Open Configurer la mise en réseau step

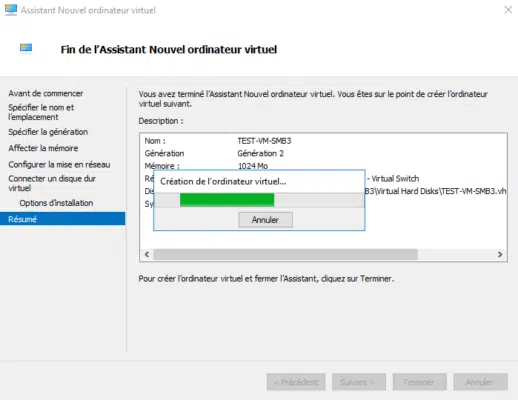point(59,165)
